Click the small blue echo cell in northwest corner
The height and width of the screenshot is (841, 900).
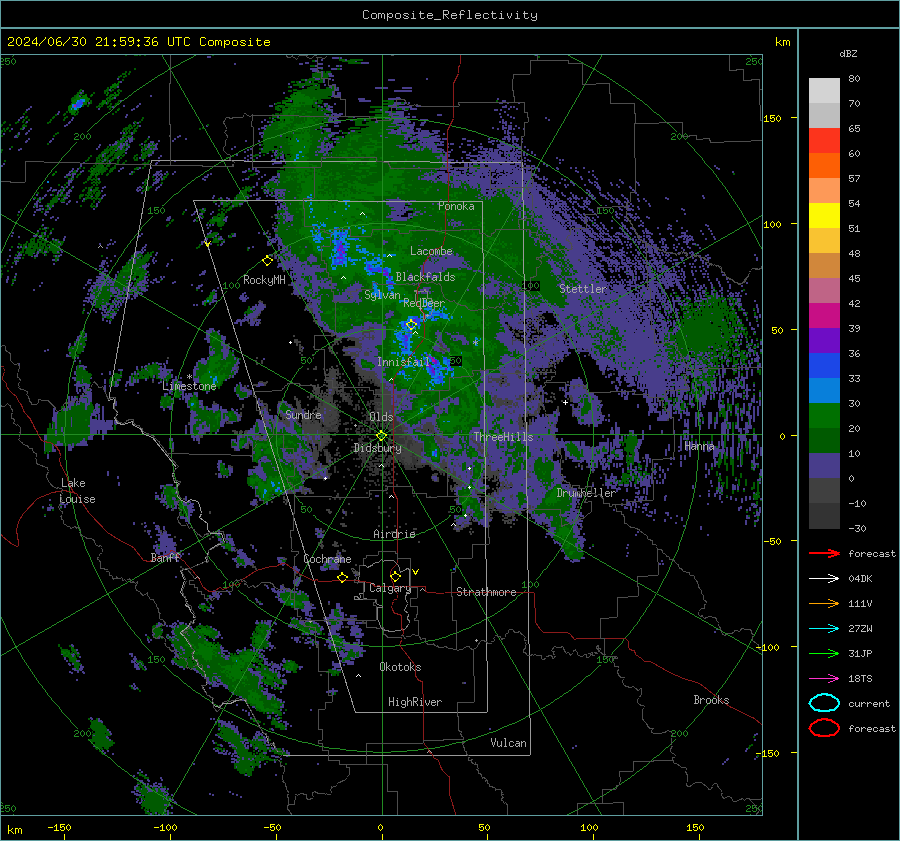point(77,104)
